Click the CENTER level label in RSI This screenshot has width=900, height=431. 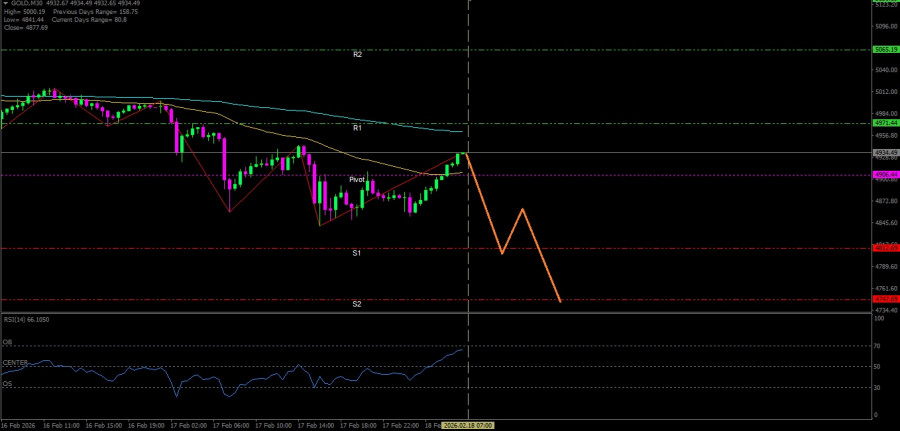[15, 363]
